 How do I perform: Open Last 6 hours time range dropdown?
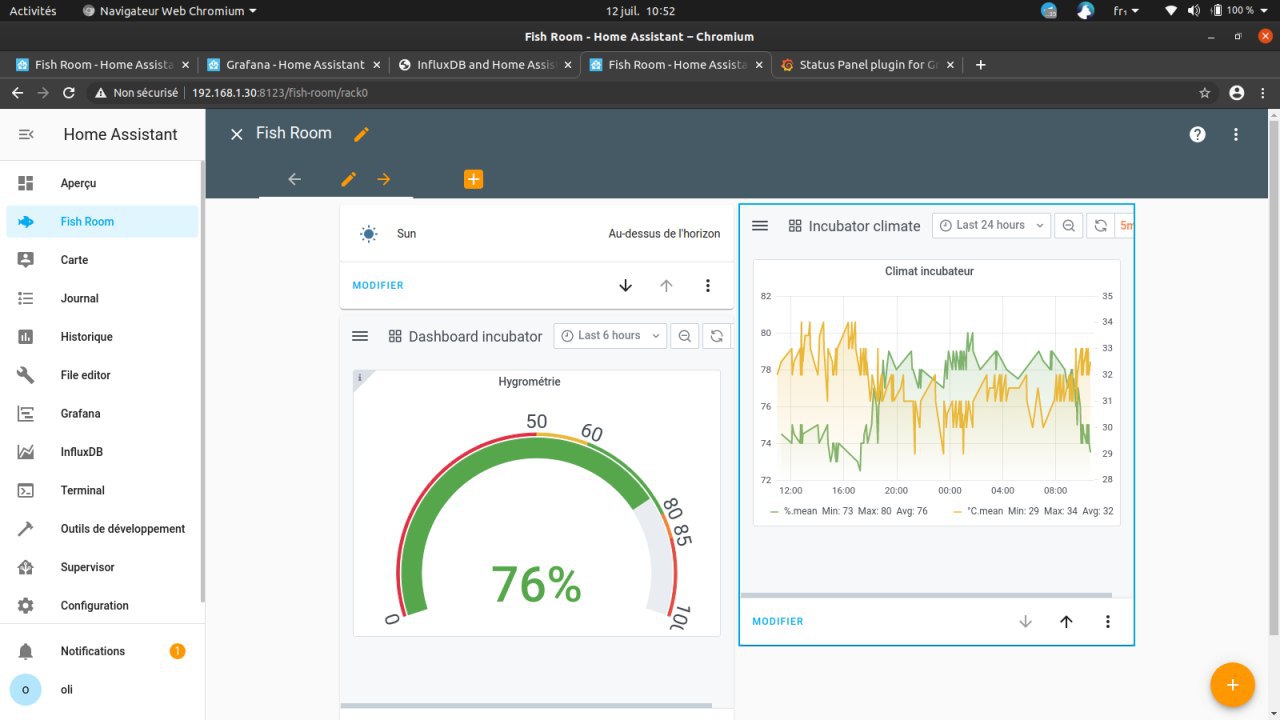pos(610,336)
